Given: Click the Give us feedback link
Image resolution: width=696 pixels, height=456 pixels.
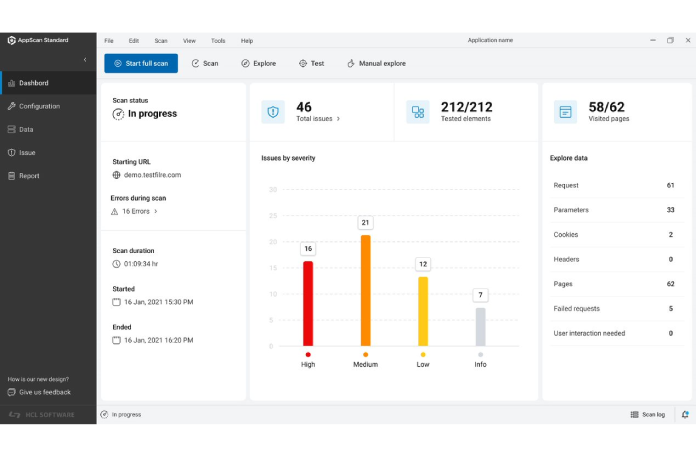Looking at the screenshot, I should coord(44,392).
